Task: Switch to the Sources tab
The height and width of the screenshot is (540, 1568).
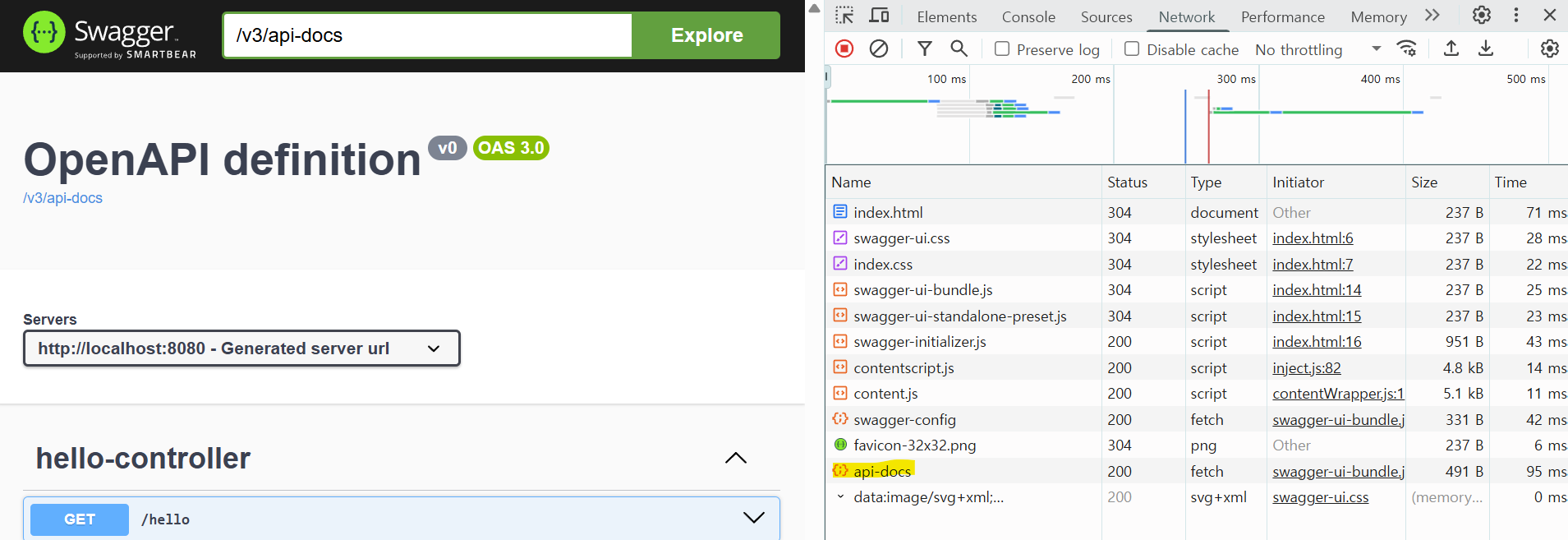Action: click(1106, 16)
